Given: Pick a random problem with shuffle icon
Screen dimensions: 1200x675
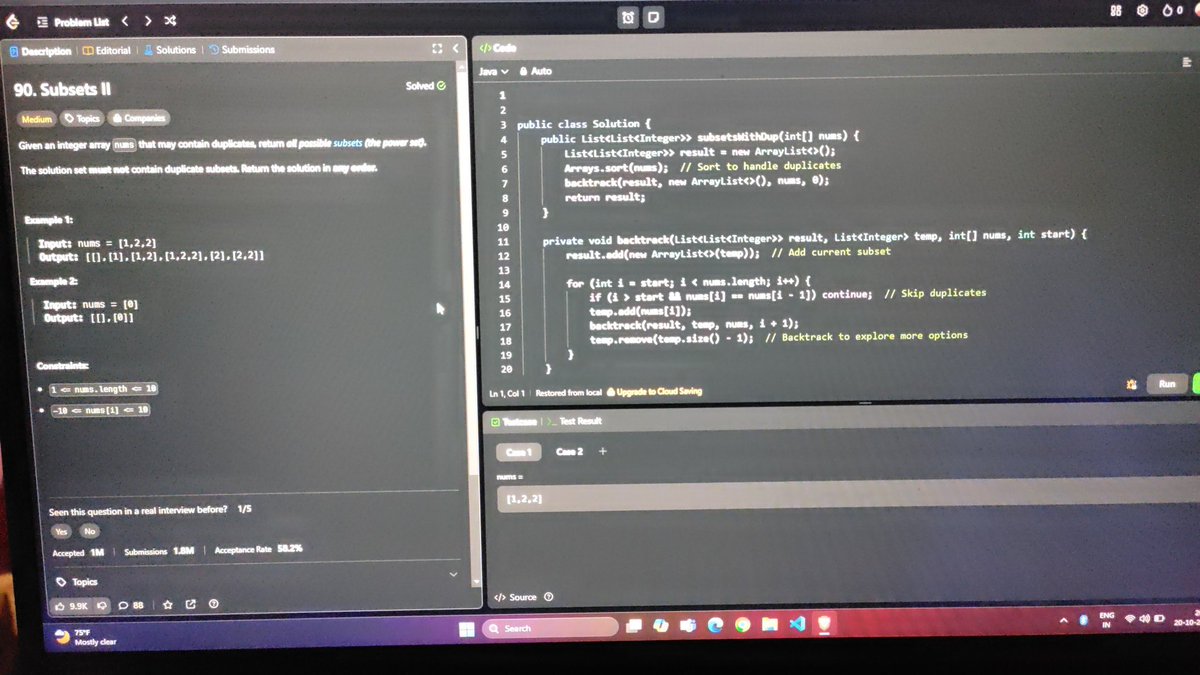Looking at the screenshot, I should pos(171,21).
